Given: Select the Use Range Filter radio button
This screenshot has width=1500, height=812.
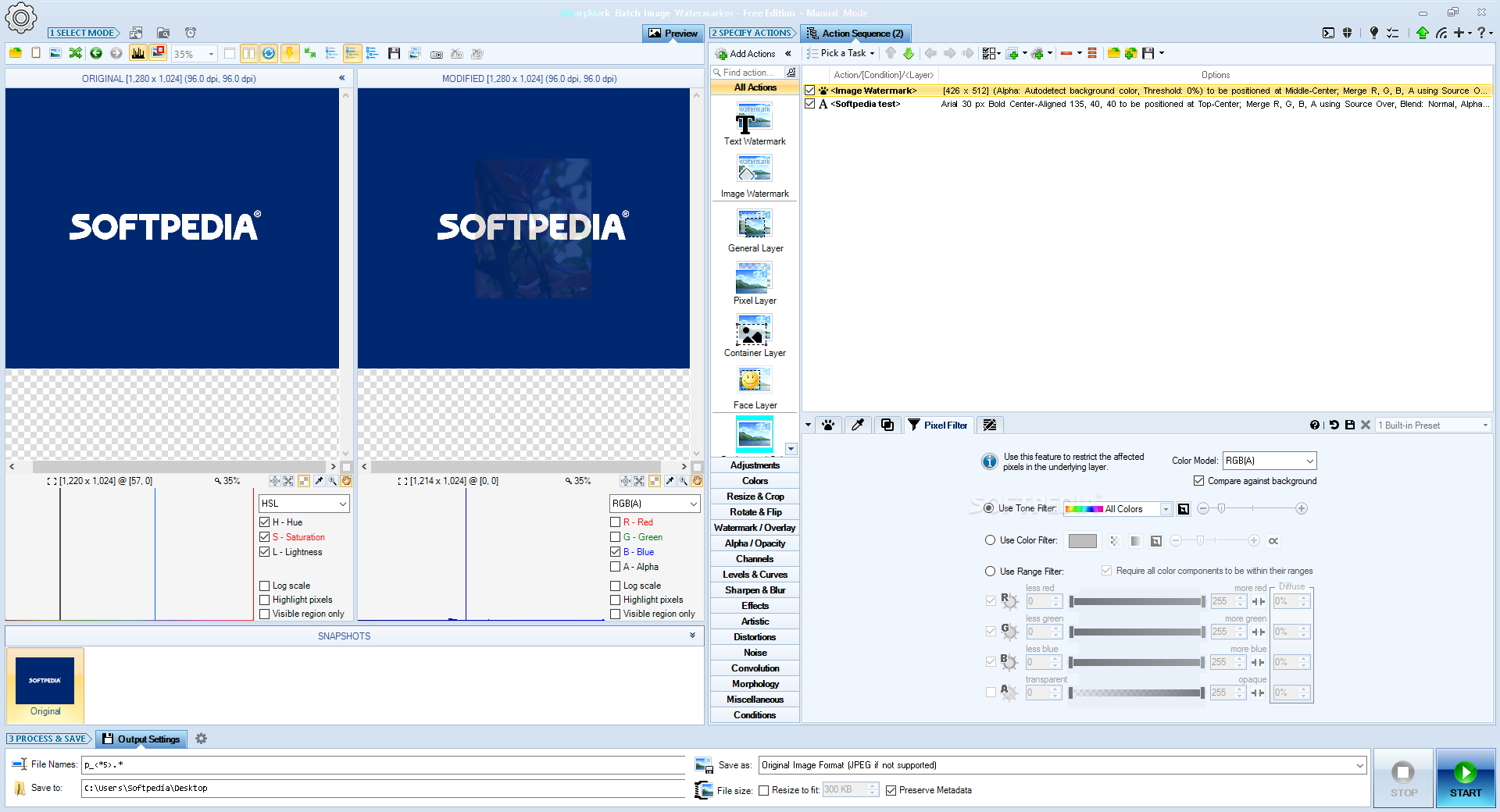Looking at the screenshot, I should 990,572.
